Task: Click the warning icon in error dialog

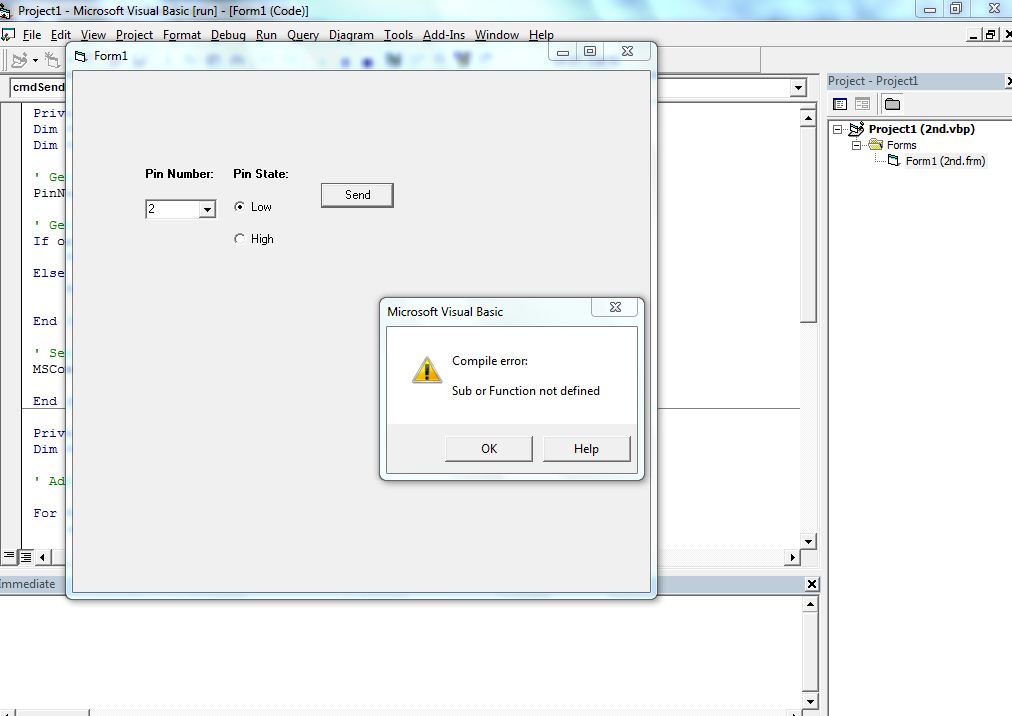Action: tap(427, 370)
